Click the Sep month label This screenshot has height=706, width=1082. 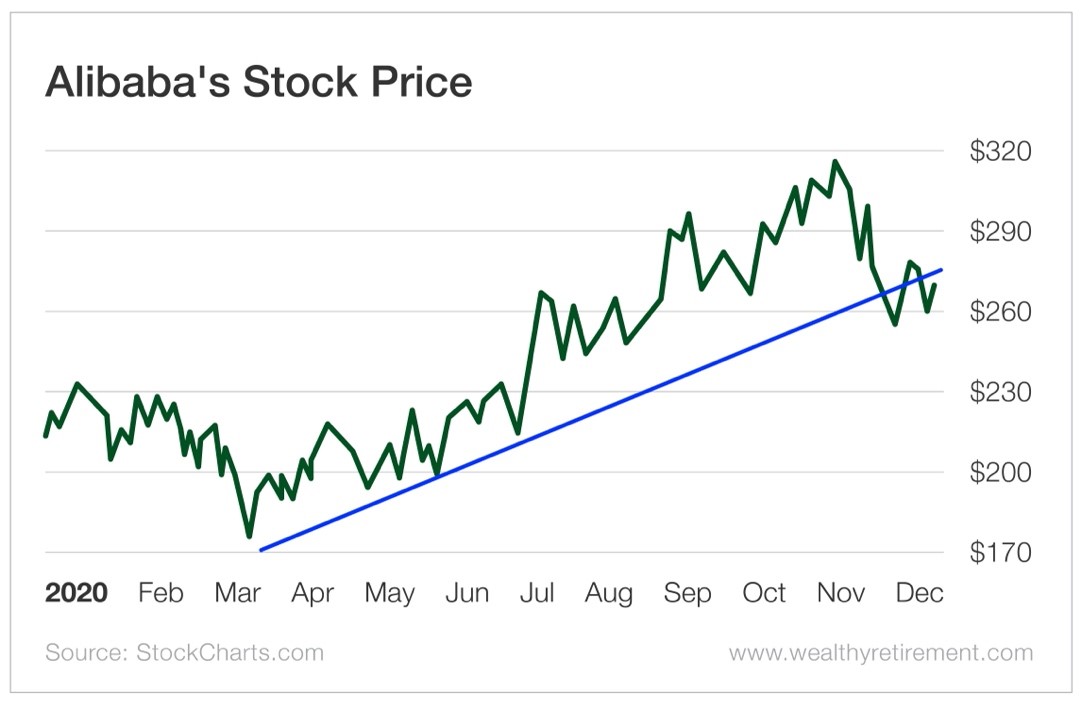(x=687, y=593)
